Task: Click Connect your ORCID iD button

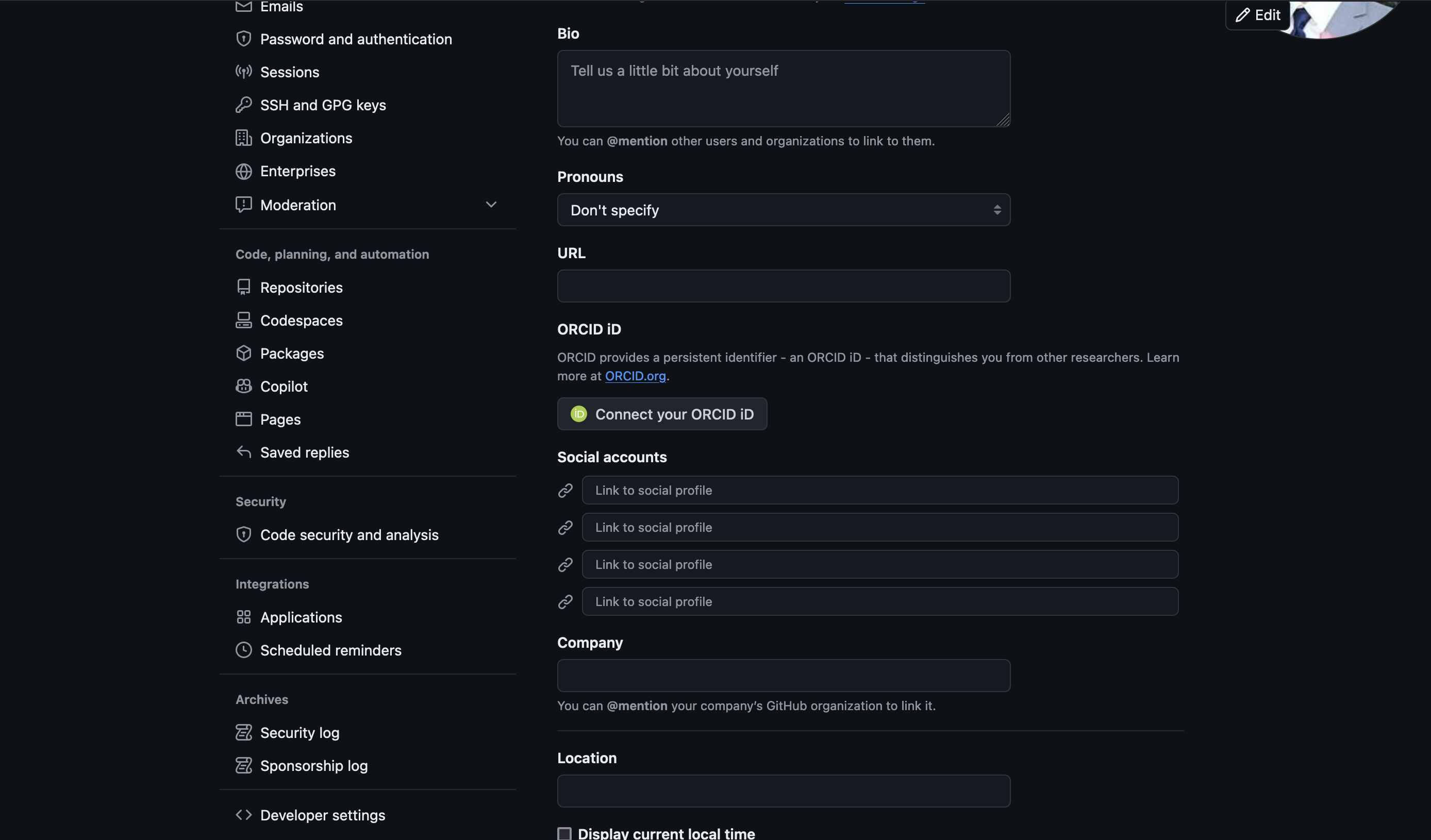Action: click(x=662, y=414)
